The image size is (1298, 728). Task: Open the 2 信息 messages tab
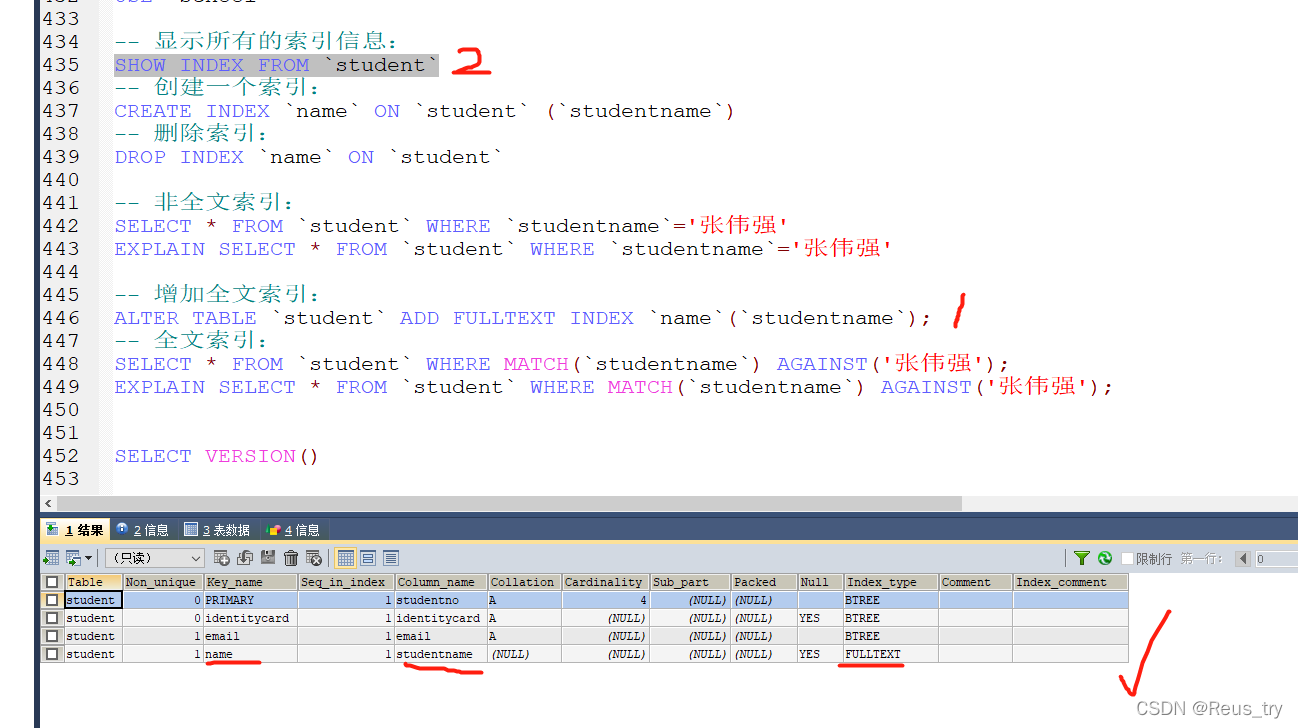pos(143,530)
